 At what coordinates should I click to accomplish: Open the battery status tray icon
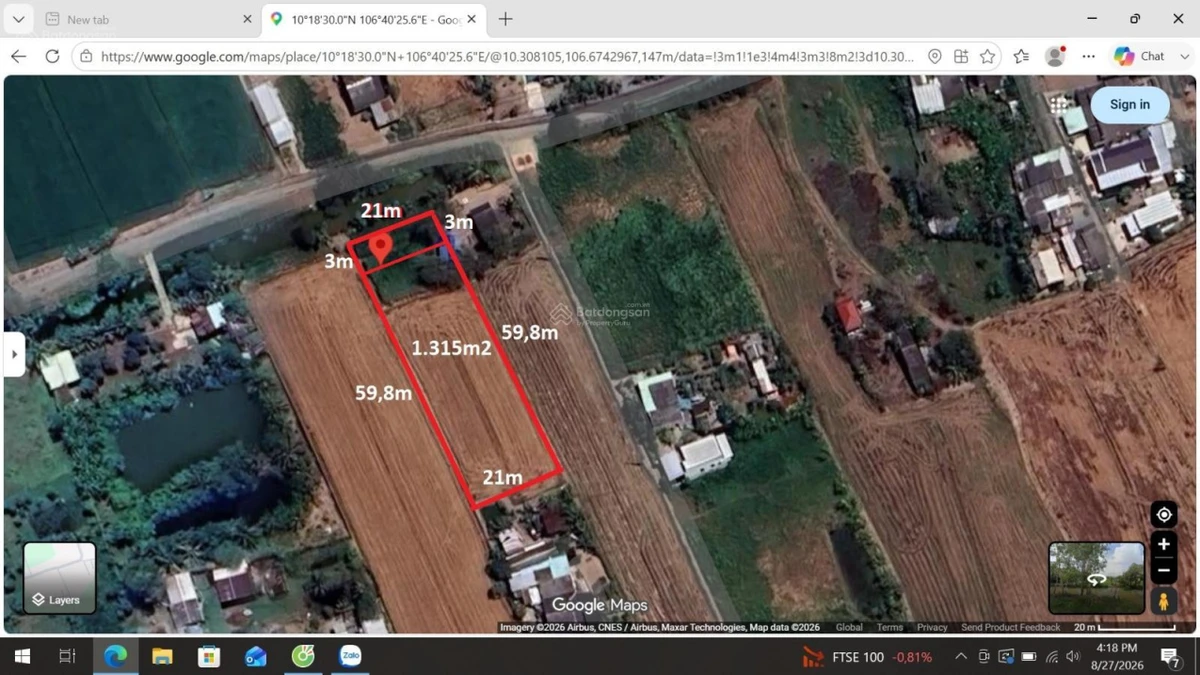coord(1028,657)
